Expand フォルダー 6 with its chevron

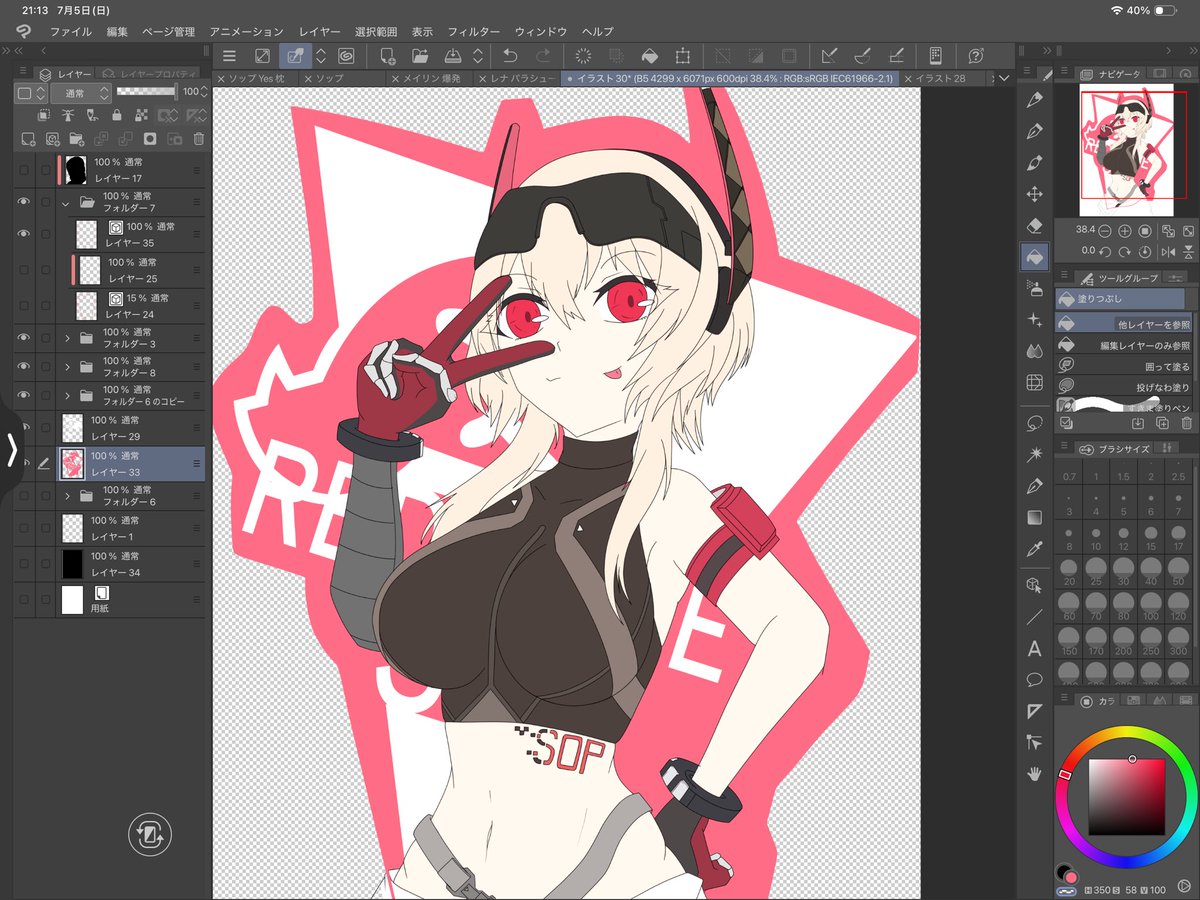67,496
